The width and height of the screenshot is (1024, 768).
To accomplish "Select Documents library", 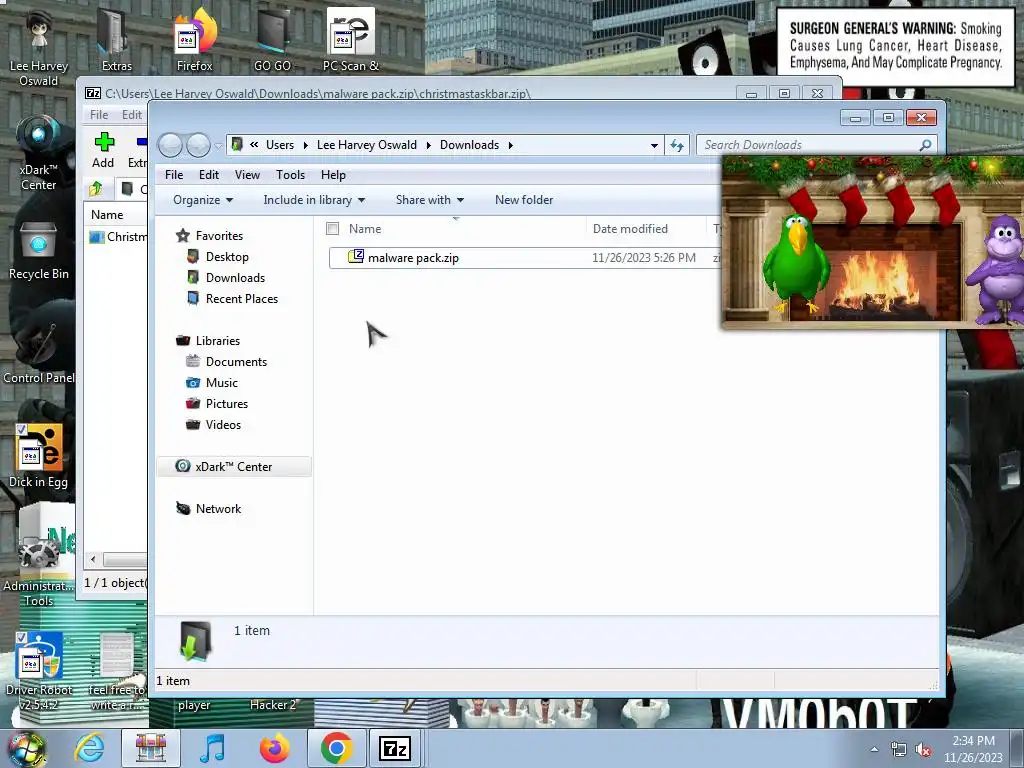I will point(236,362).
